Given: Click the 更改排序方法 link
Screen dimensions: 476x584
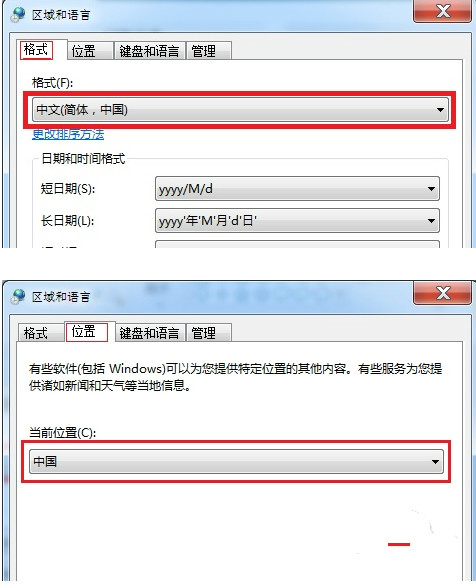Looking at the screenshot, I should [x=68, y=134].
